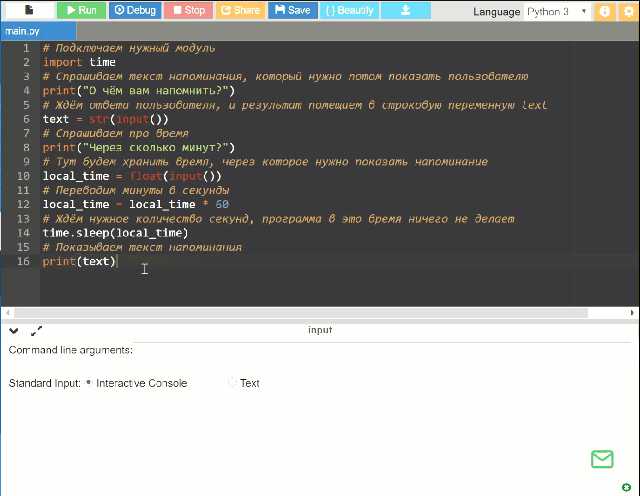640x496 pixels.
Task: Beautify the code formatting
Action: pyautogui.click(x=350, y=10)
